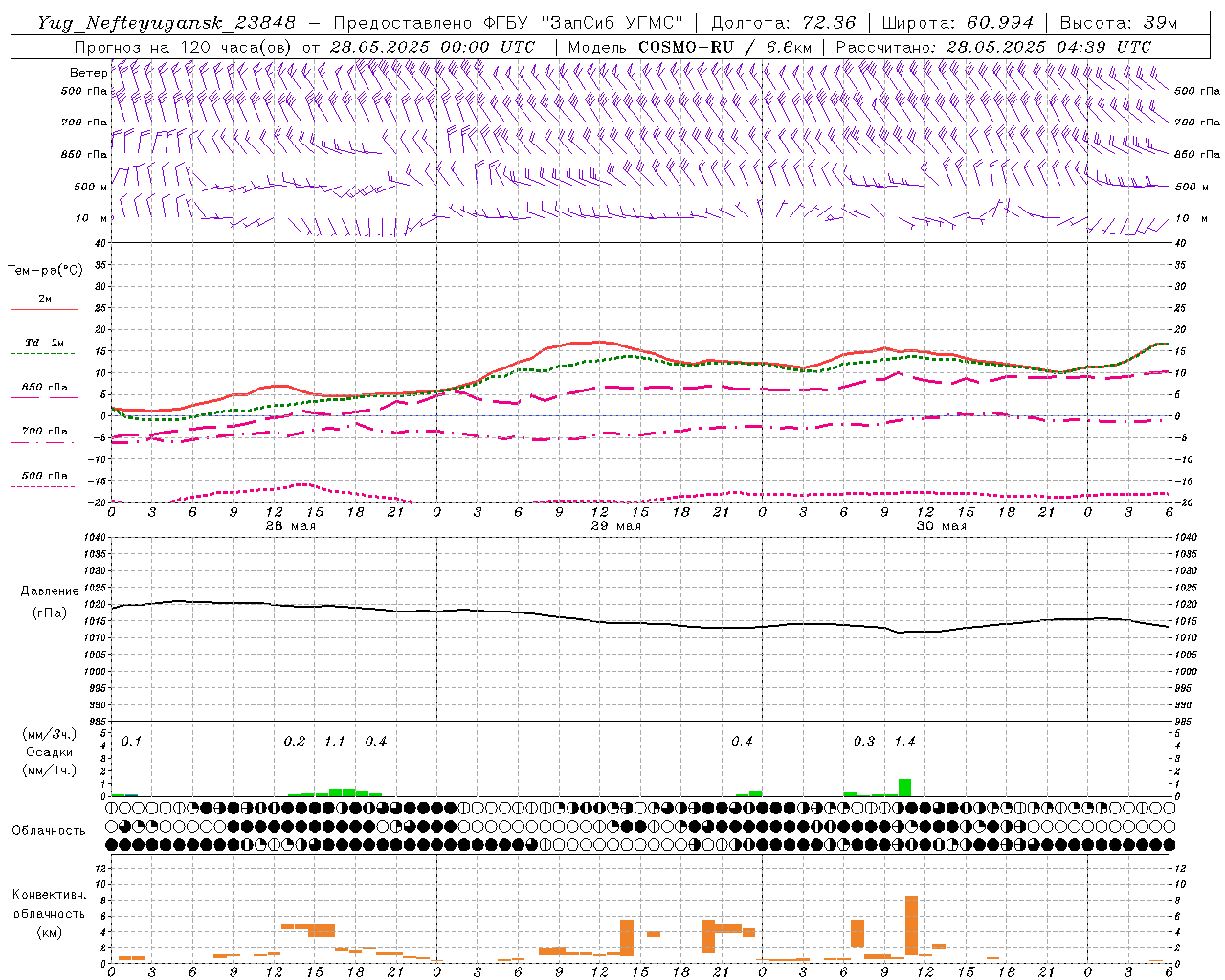Click the 0.1 precipitation value

131,741
